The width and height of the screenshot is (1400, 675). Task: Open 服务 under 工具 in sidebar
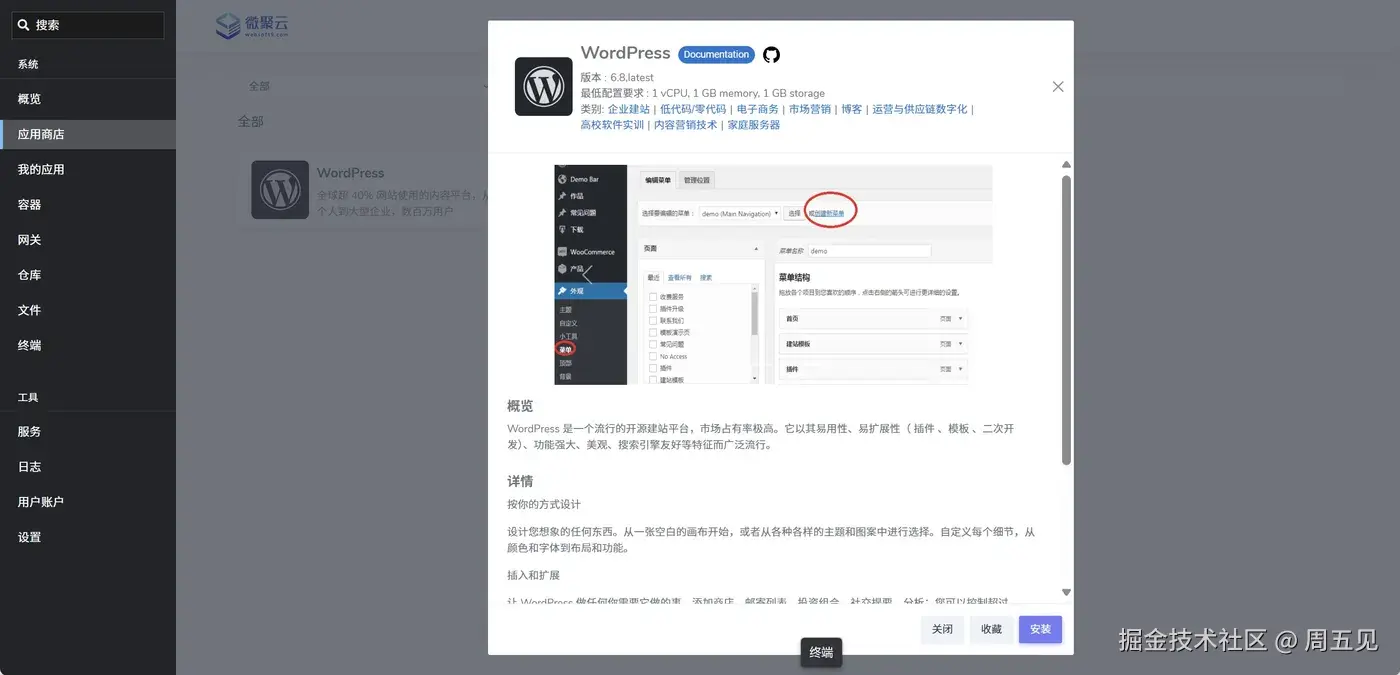pos(88,431)
